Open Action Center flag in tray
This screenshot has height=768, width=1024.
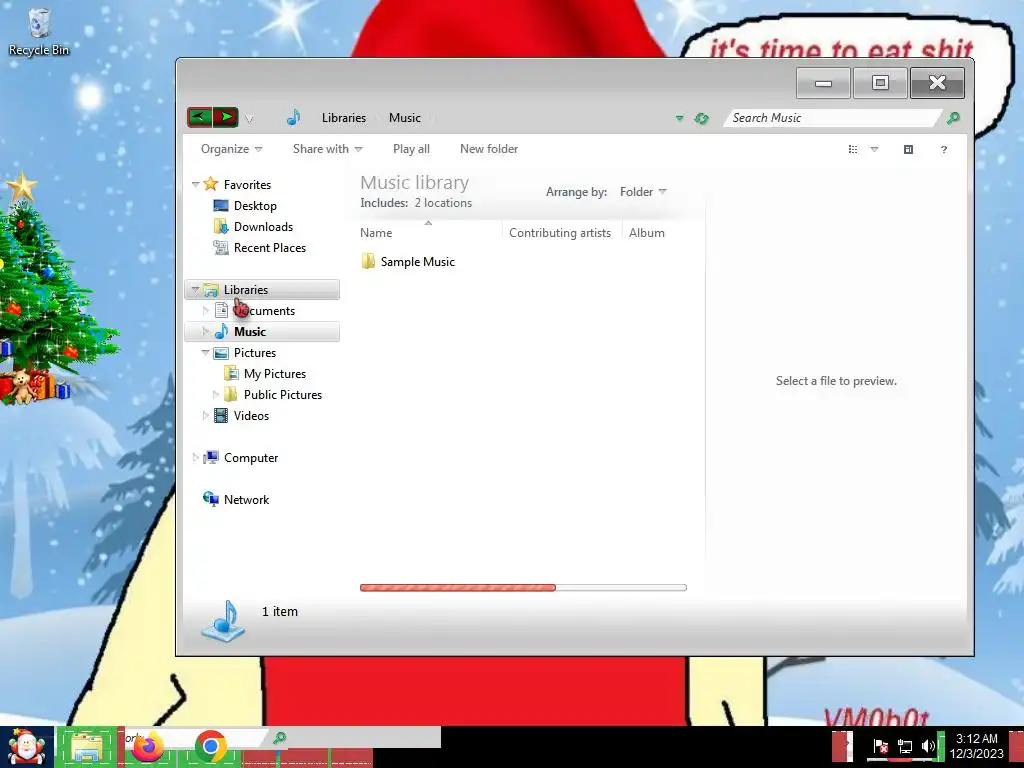pos(880,746)
